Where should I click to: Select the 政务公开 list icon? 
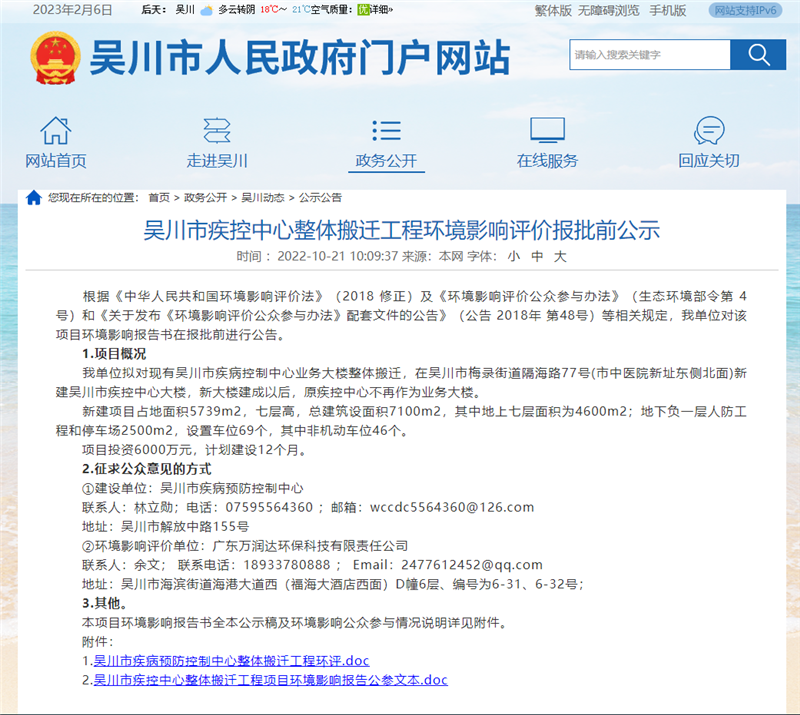pos(386,131)
